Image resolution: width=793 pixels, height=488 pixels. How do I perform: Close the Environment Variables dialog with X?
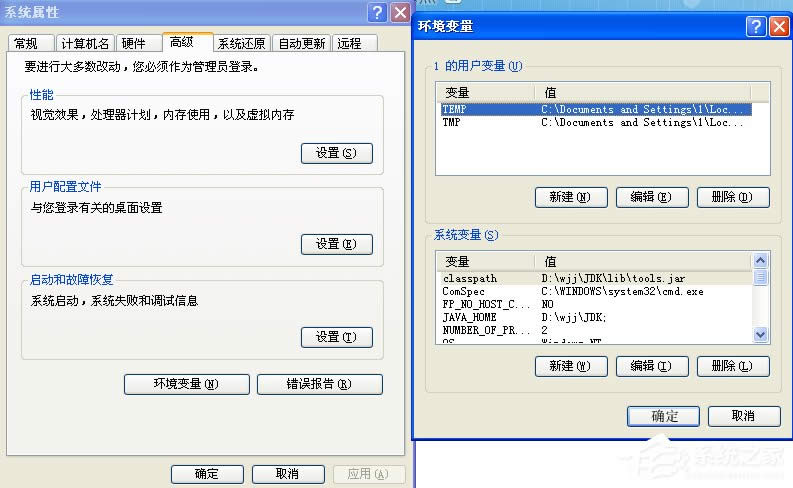(x=778, y=26)
